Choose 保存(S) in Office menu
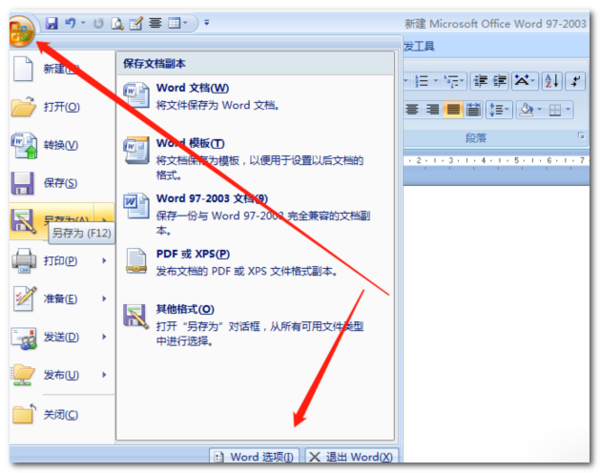Screen dimensions: 600x473 click(62, 183)
